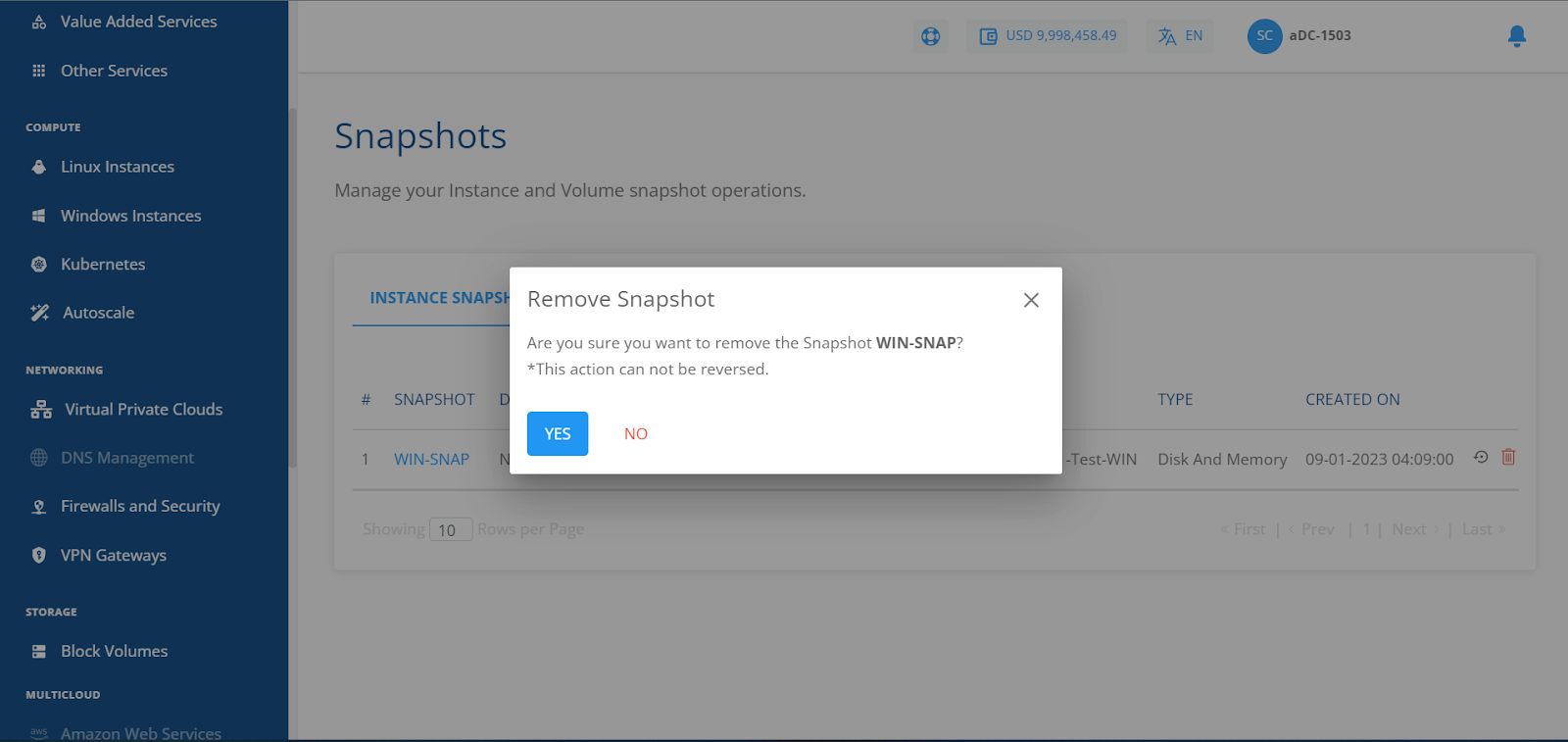Open Amazon Web Services in sidebar
The height and width of the screenshot is (742, 1568).
pos(140,732)
